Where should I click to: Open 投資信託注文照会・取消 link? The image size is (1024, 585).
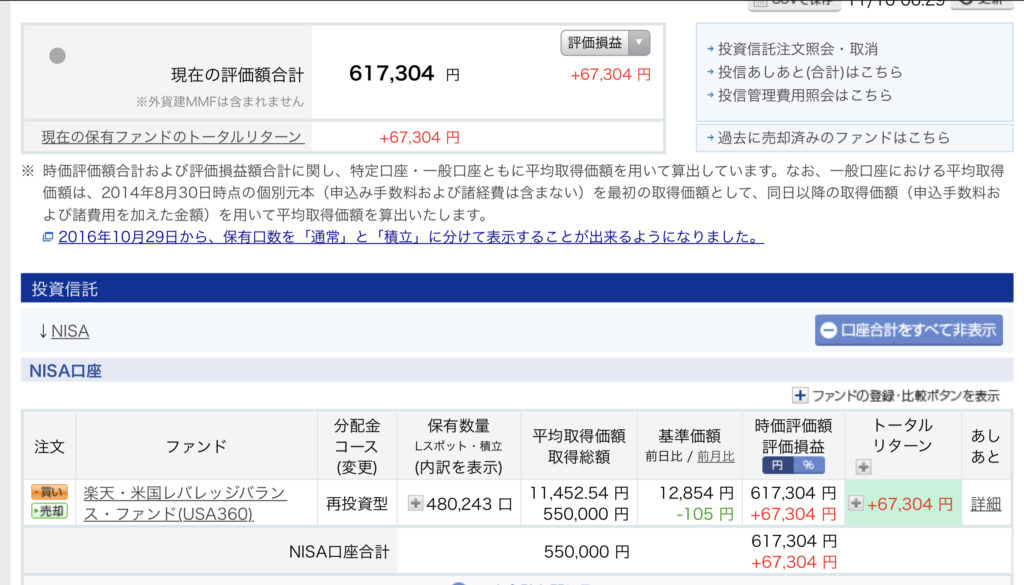coord(797,49)
